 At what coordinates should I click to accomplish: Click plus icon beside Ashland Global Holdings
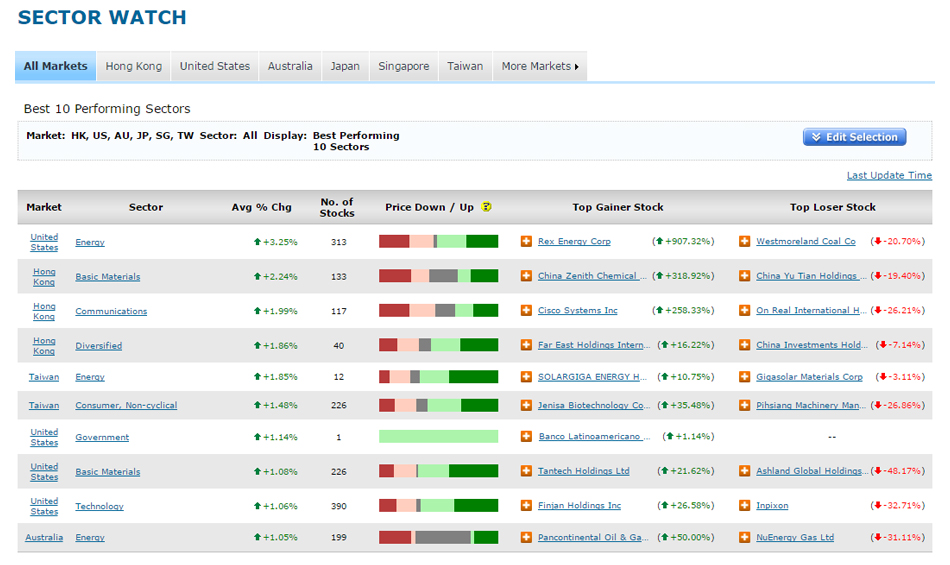tap(744, 471)
